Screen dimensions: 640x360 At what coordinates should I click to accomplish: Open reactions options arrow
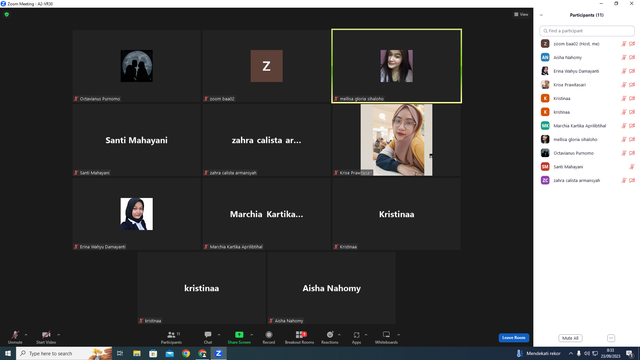pos(339,335)
